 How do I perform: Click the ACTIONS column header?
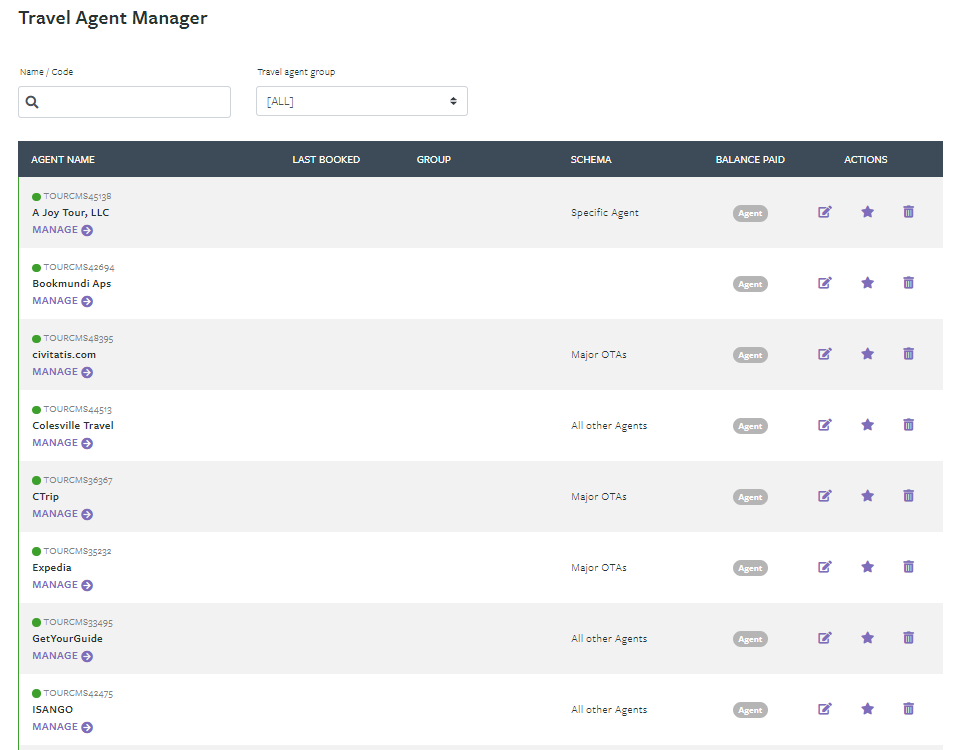[x=866, y=160]
